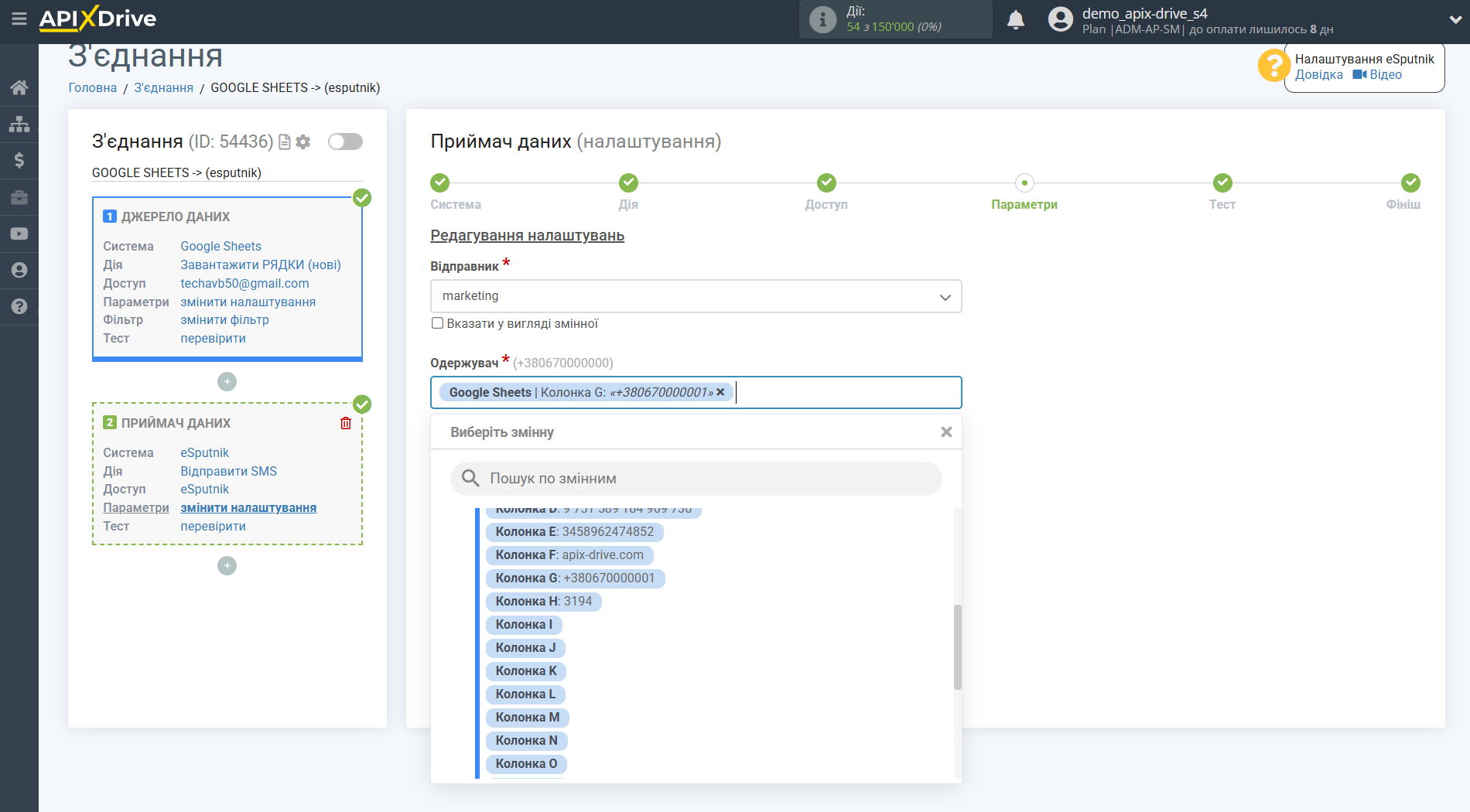Open the techavb50@gmail.com access link
Viewport: 1470px width, 812px height.
(244, 283)
